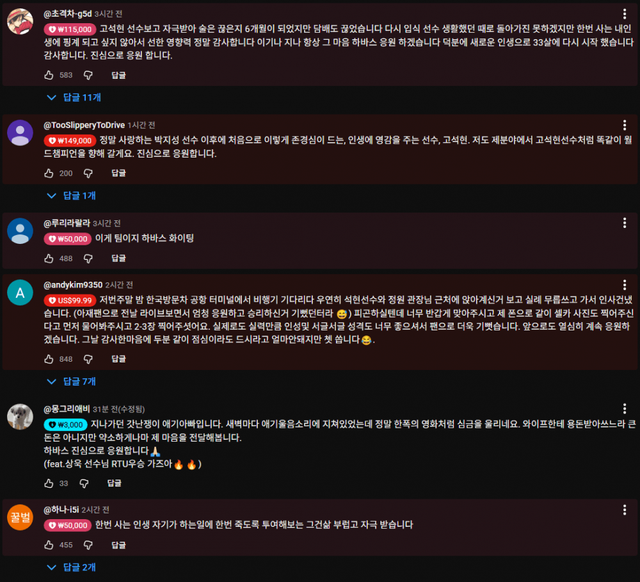
Task: Like the ₩50,000 comment by @루리라랄라
Action: (49, 258)
